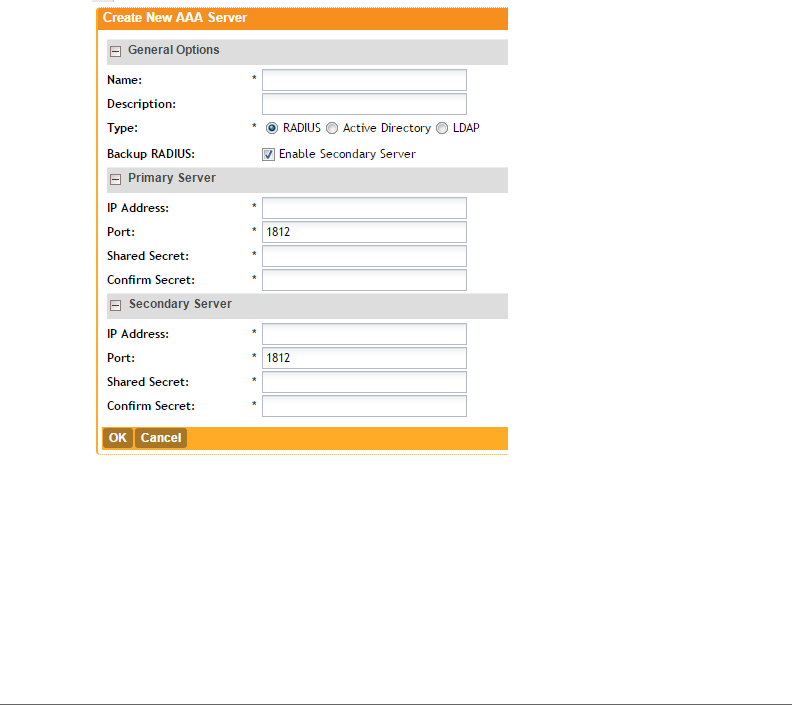Uncheck Enable Secondary Server
This screenshot has width=792, height=705.
click(268, 155)
